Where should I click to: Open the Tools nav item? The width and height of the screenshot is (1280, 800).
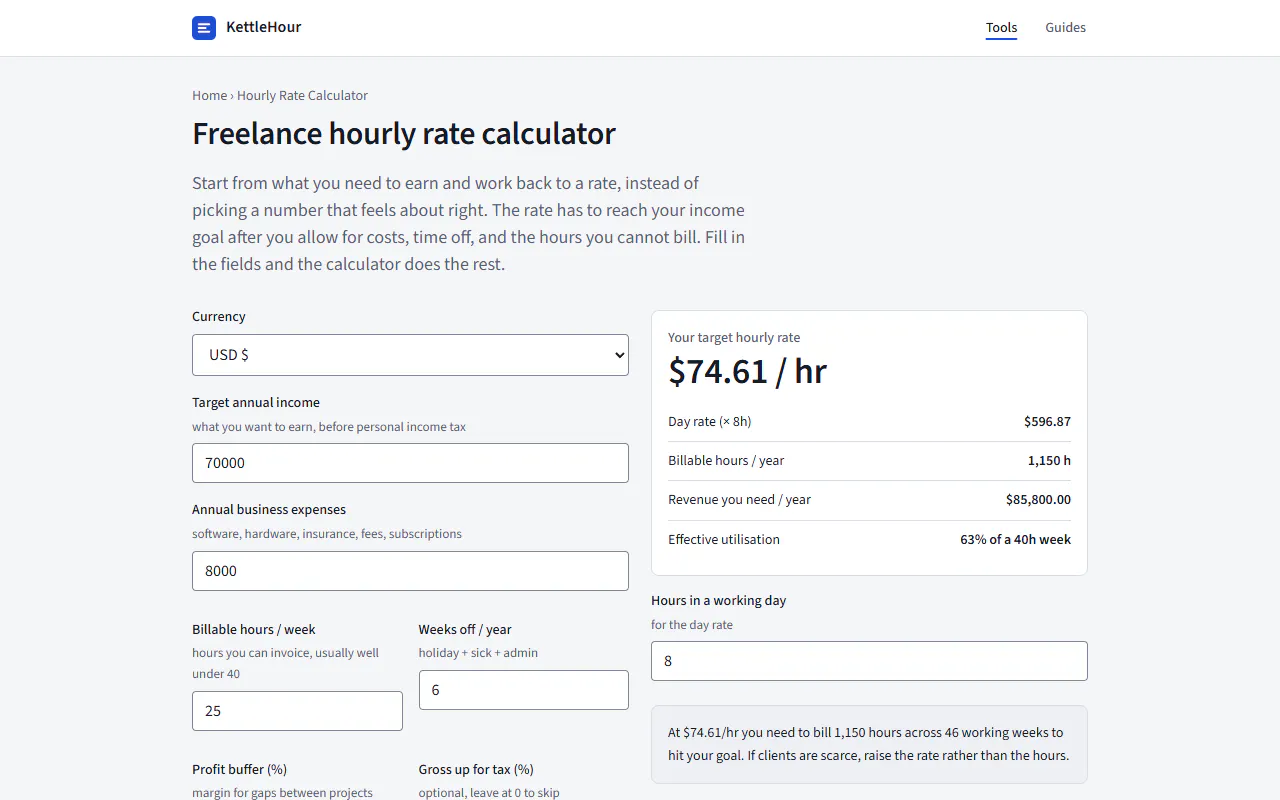[x=1001, y=28]
